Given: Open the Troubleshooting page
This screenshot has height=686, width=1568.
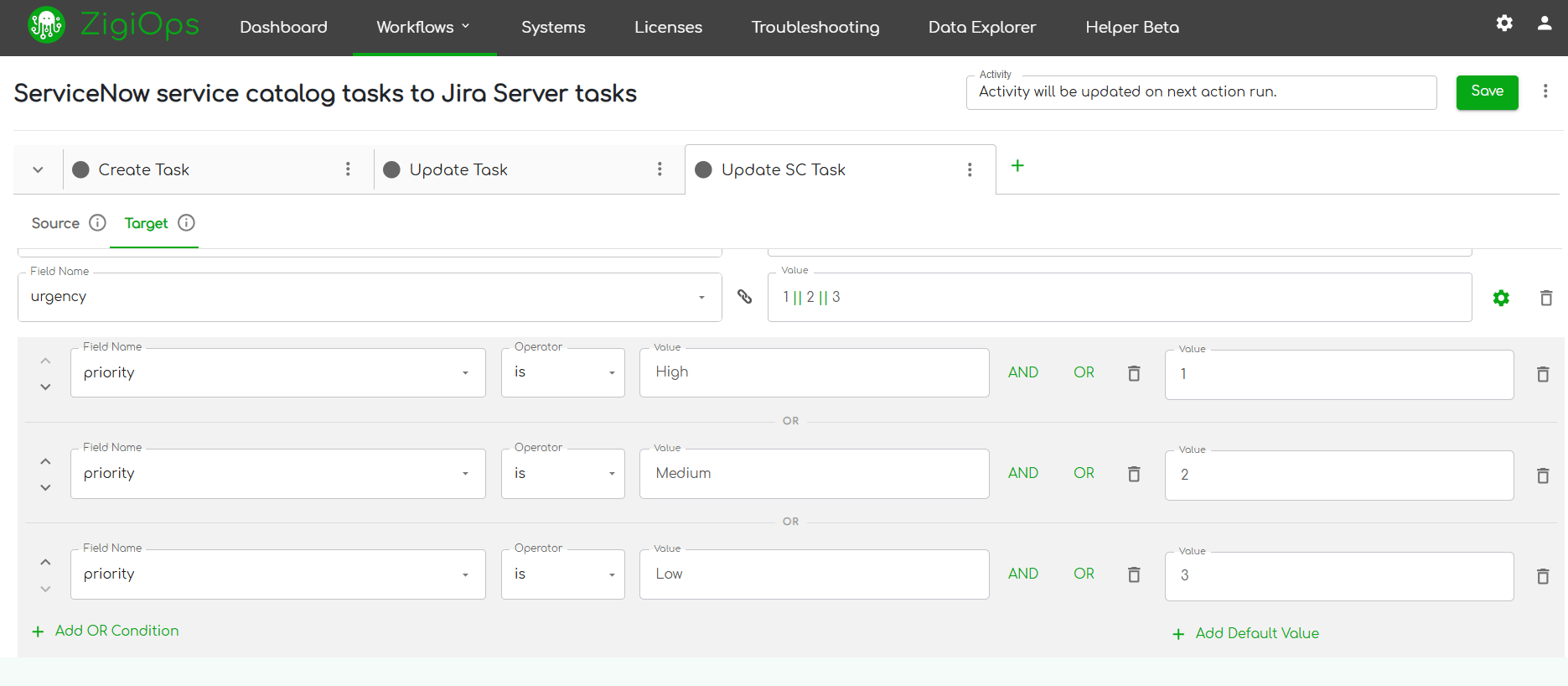Looking at the screenshot, I should (815, 27).
